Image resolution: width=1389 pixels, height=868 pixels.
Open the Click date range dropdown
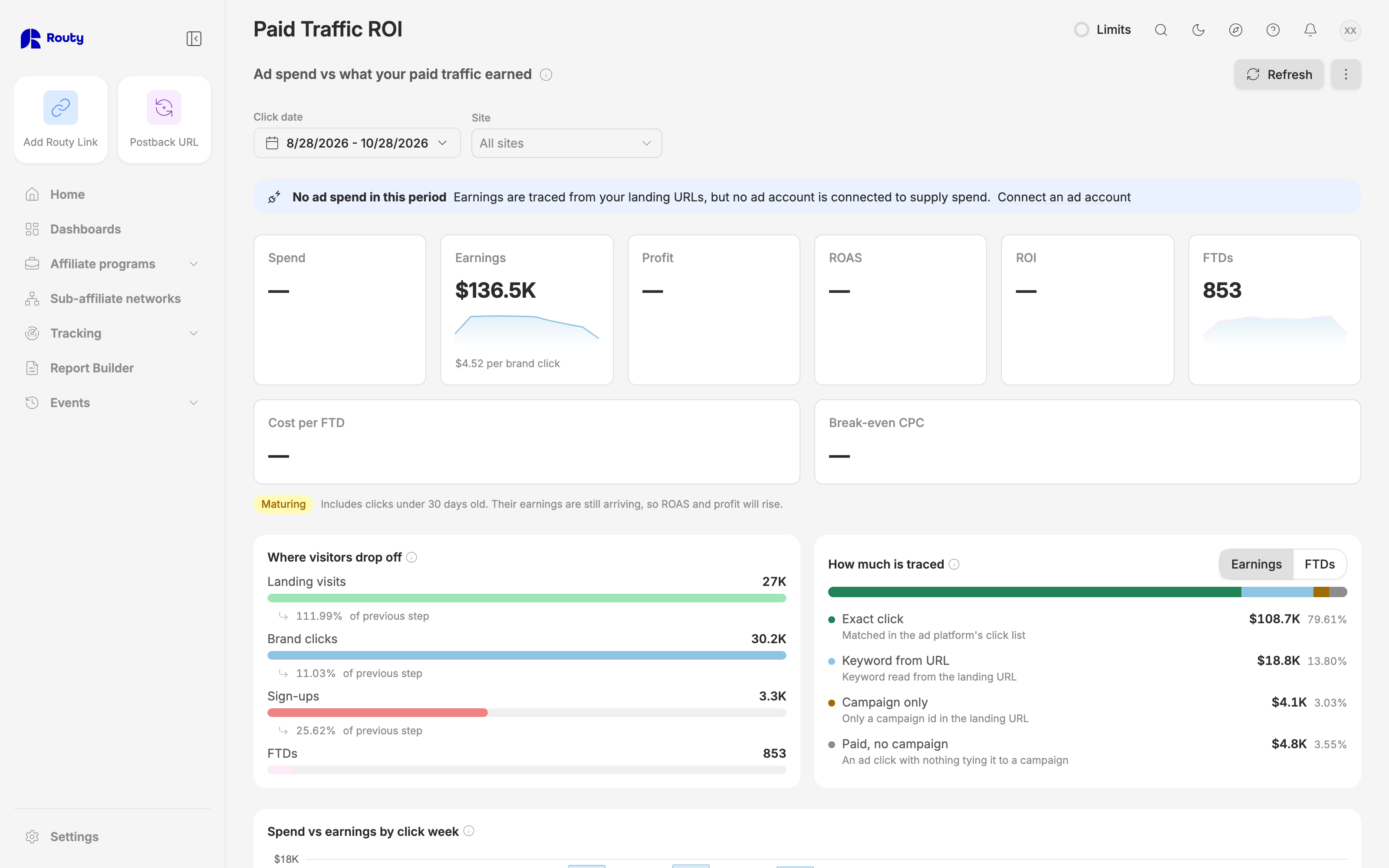[356, 143]
